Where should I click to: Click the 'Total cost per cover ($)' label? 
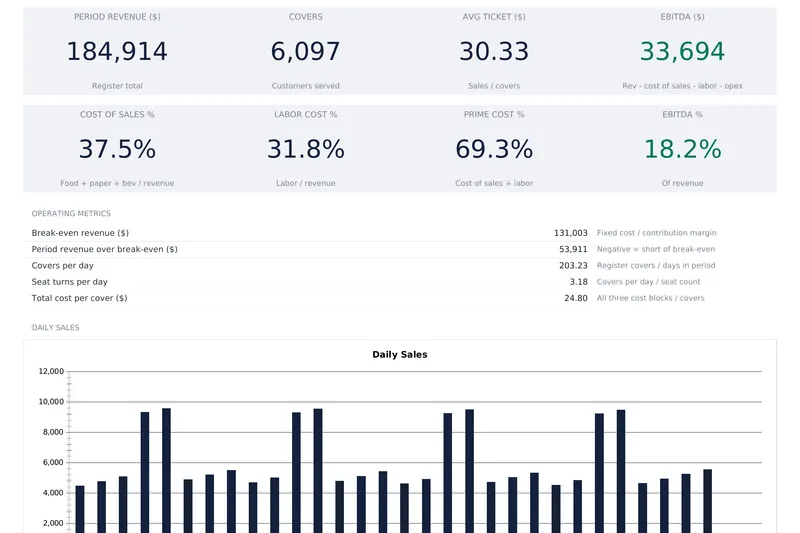(x=79, y=298)
